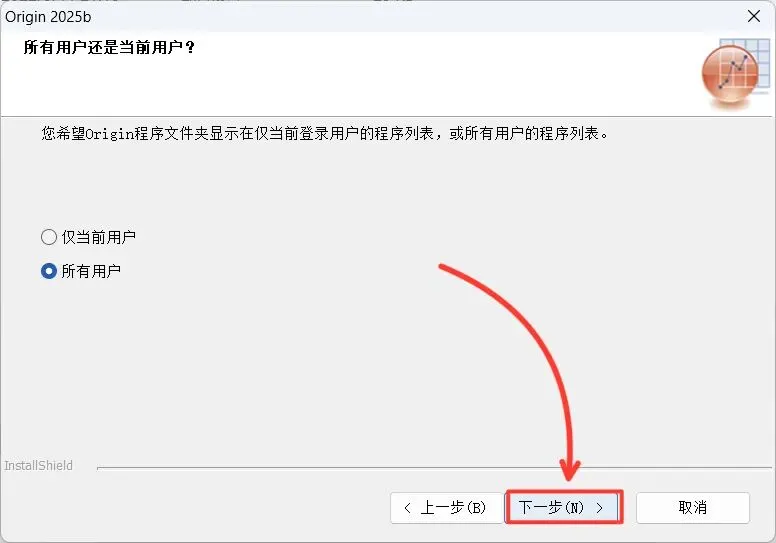
Task: Click the 仅当前用户 option label text
Action: point(98,237)
